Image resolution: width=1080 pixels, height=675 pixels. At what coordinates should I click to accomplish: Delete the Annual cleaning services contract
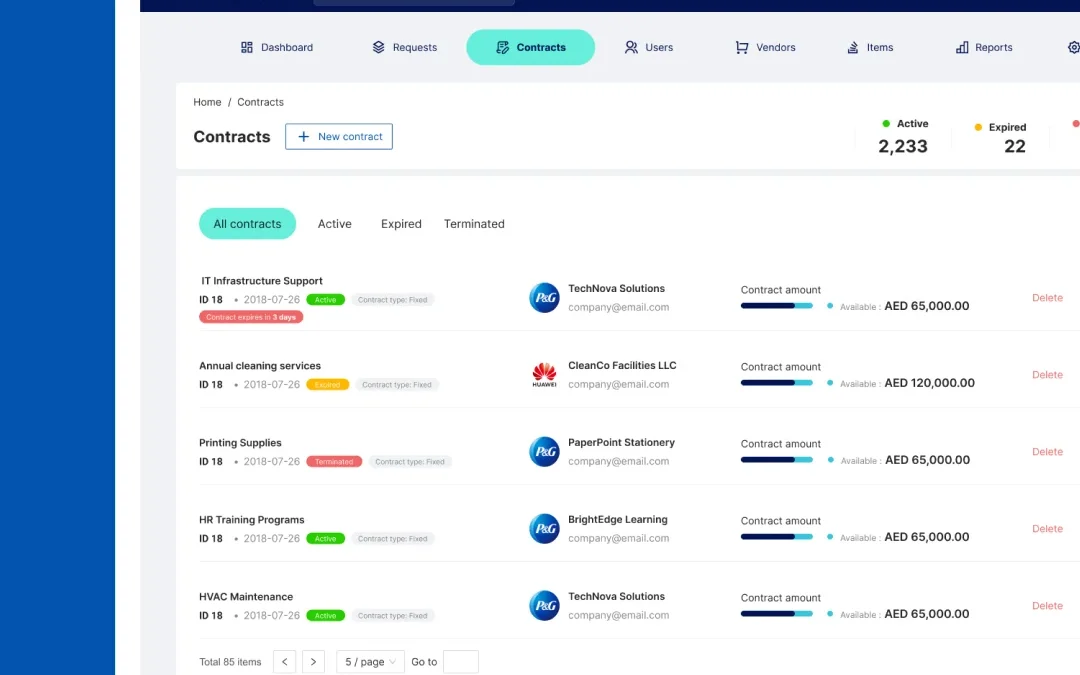coord(1047,375)
